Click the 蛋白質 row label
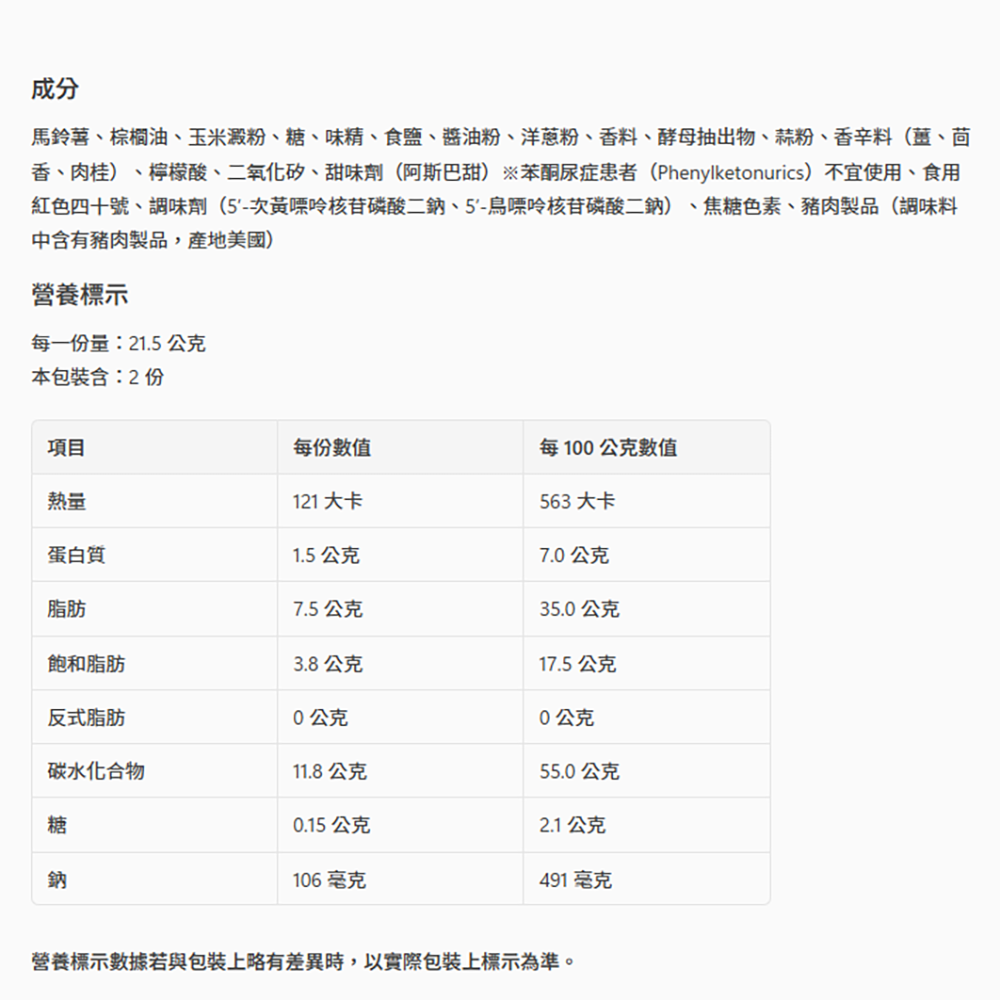This screenshot has height=1000, width=1000. (x=76, y=556)
